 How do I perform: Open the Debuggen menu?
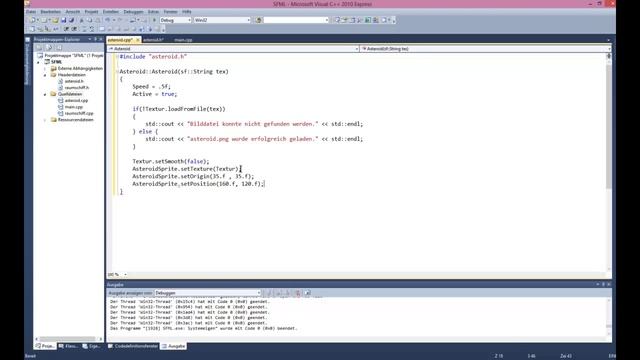(133, 12)
